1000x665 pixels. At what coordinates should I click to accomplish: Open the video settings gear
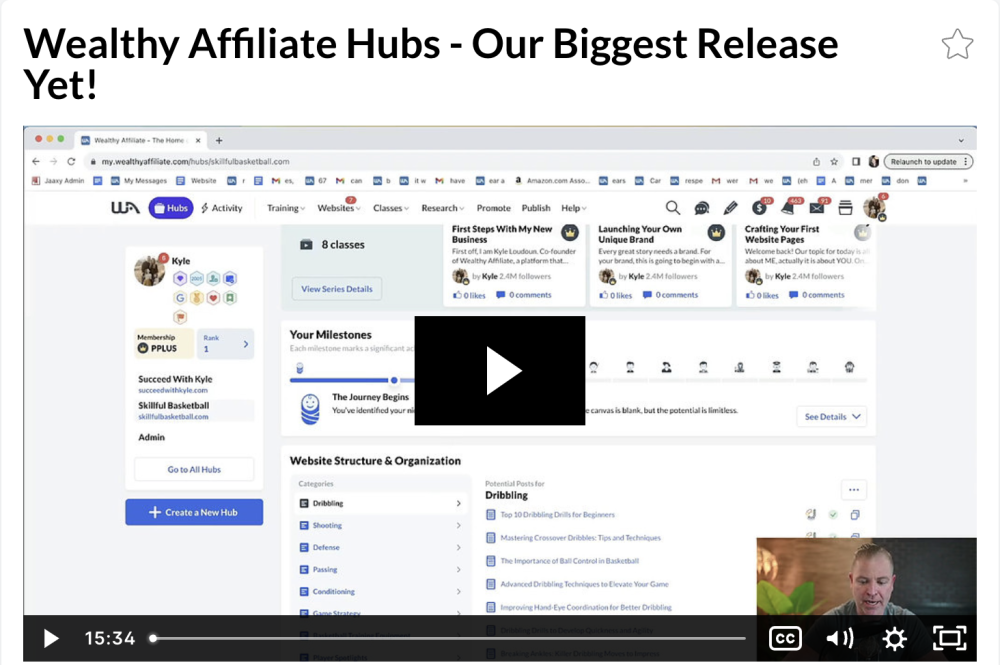895,638
